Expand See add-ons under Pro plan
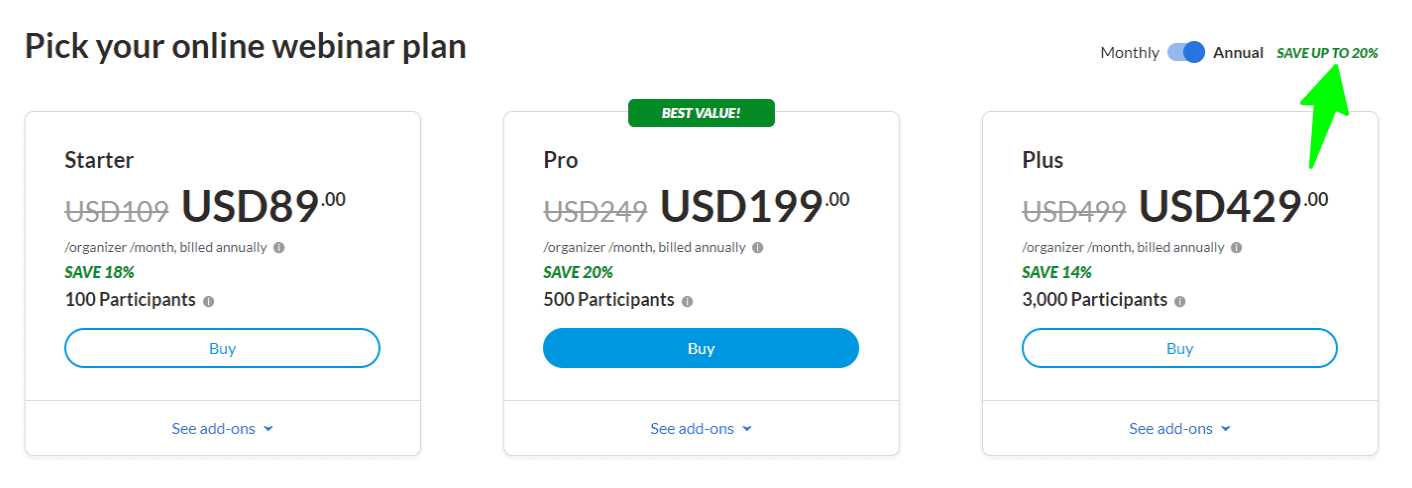The image size is (1412, 488). (701, 429)
